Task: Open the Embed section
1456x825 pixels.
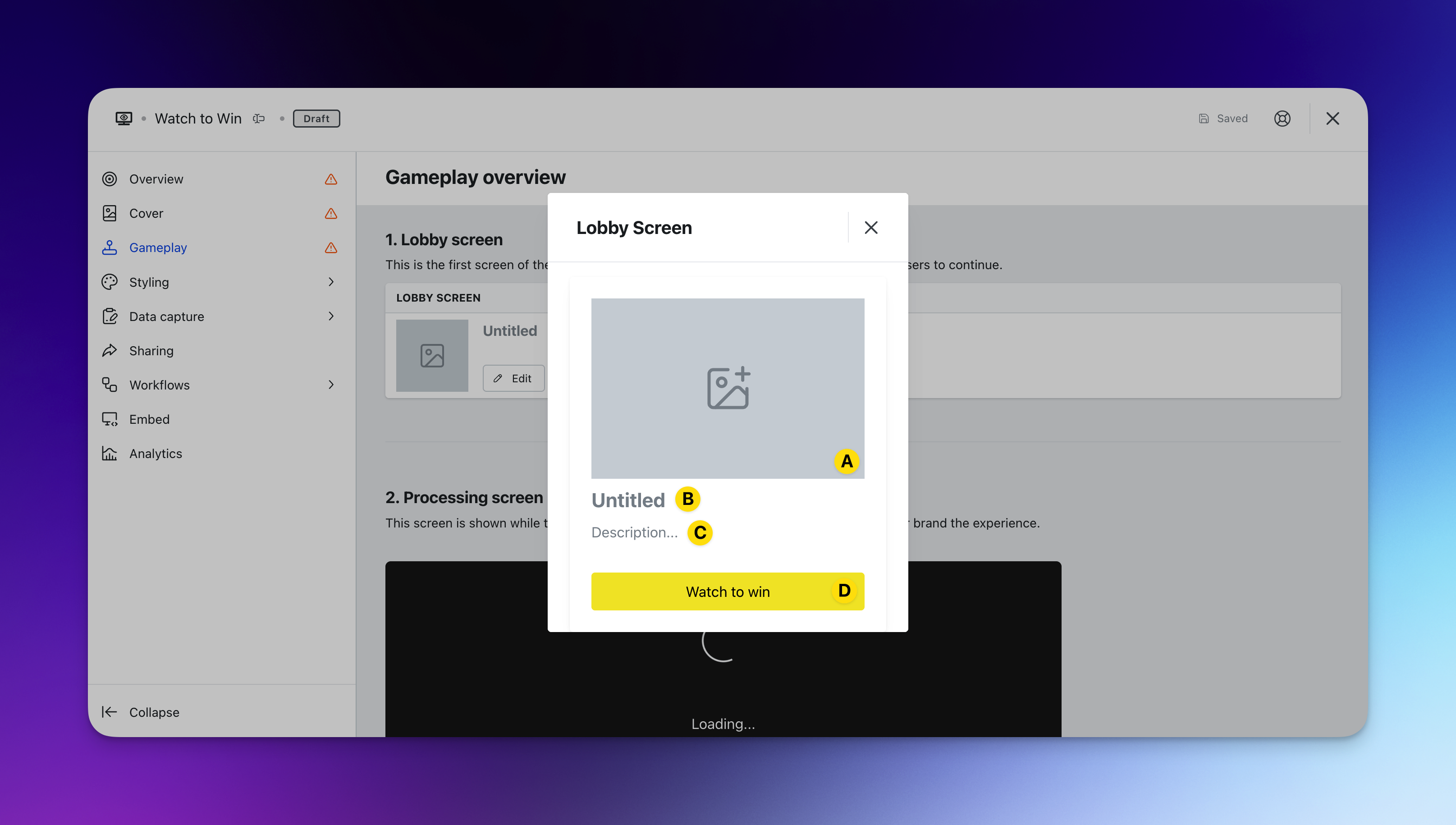Action: [x=149, y=419]
